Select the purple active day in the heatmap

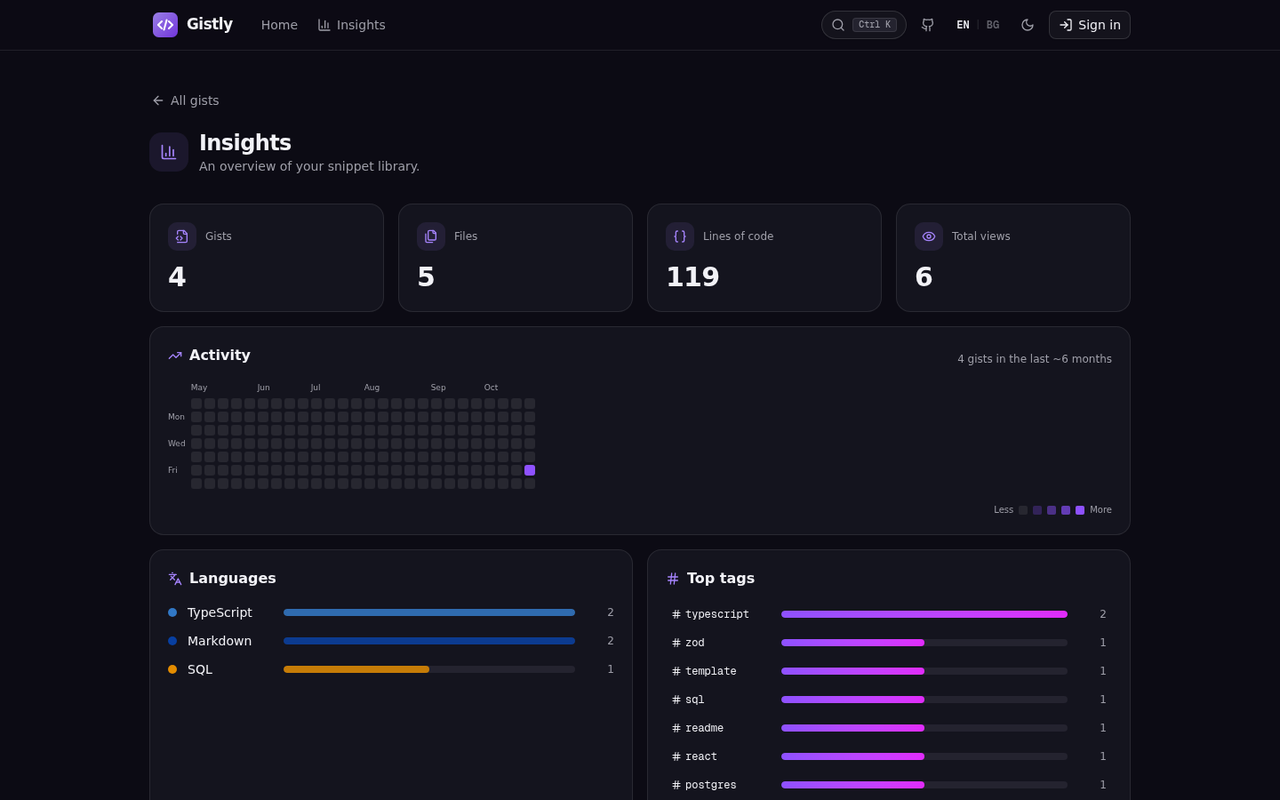pos(530,470)
